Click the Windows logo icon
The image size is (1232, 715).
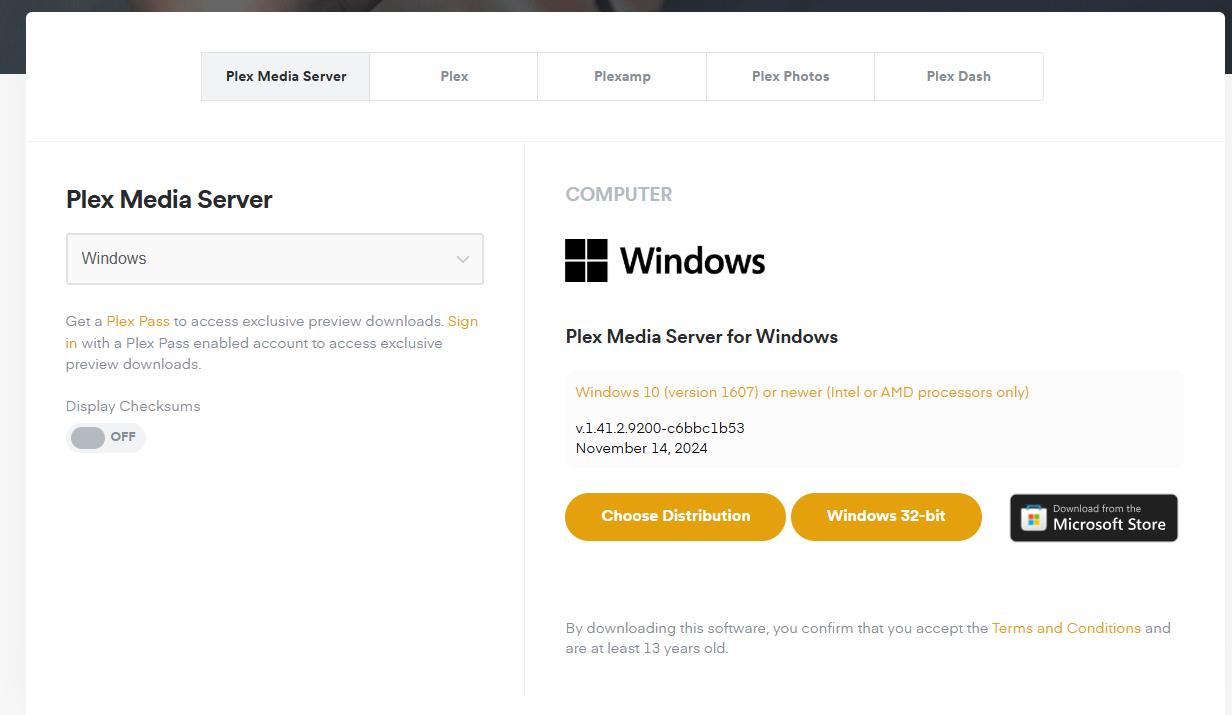click(588, 260)
